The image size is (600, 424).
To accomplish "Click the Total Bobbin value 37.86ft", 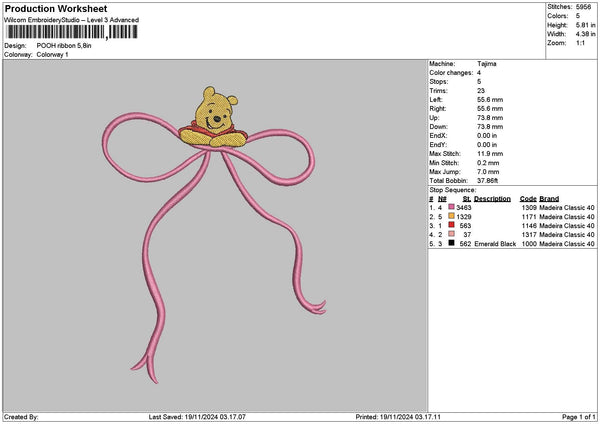I will coord(488,181).
